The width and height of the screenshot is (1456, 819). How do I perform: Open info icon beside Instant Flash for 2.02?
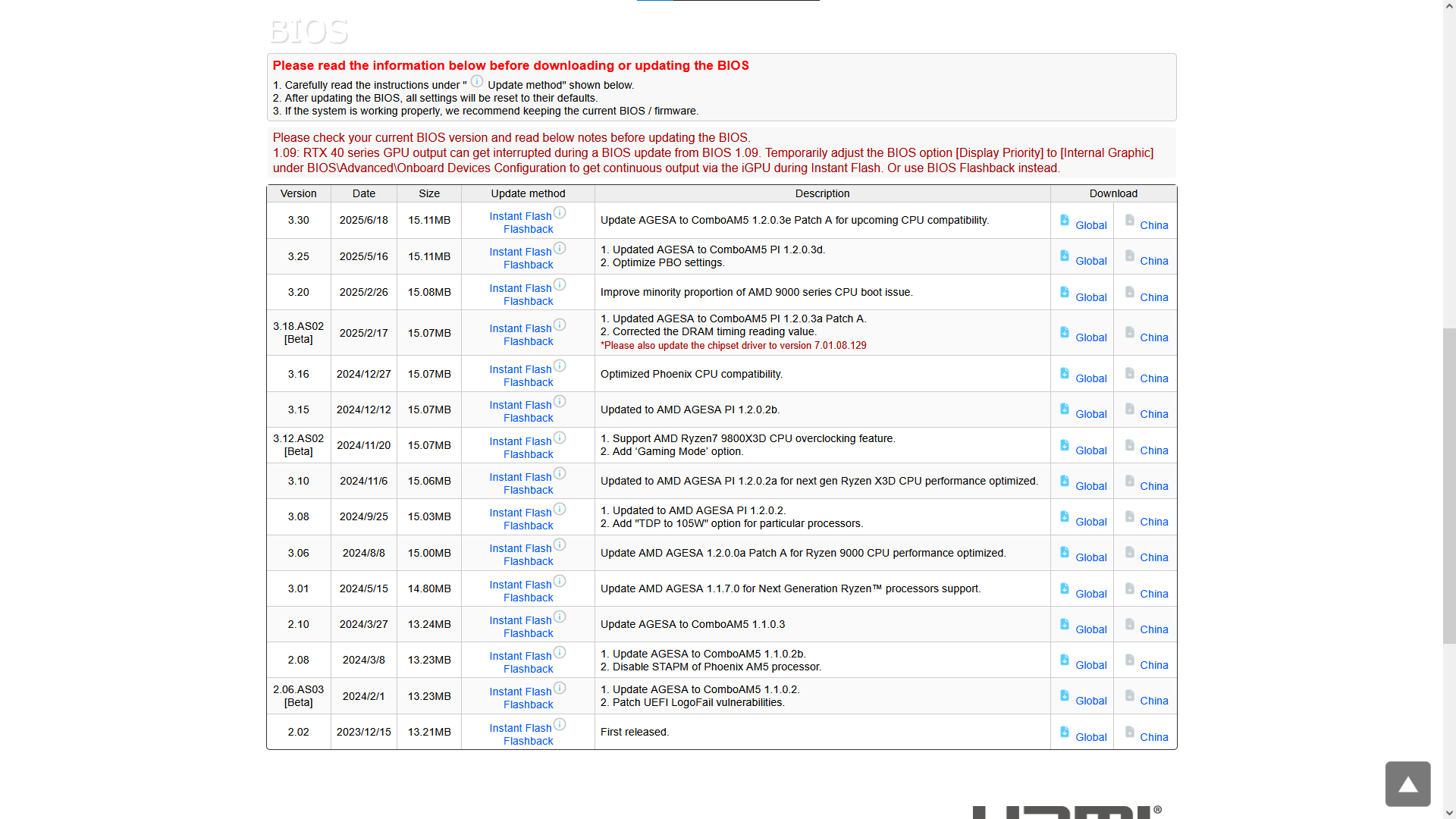(x=560, y=724)
